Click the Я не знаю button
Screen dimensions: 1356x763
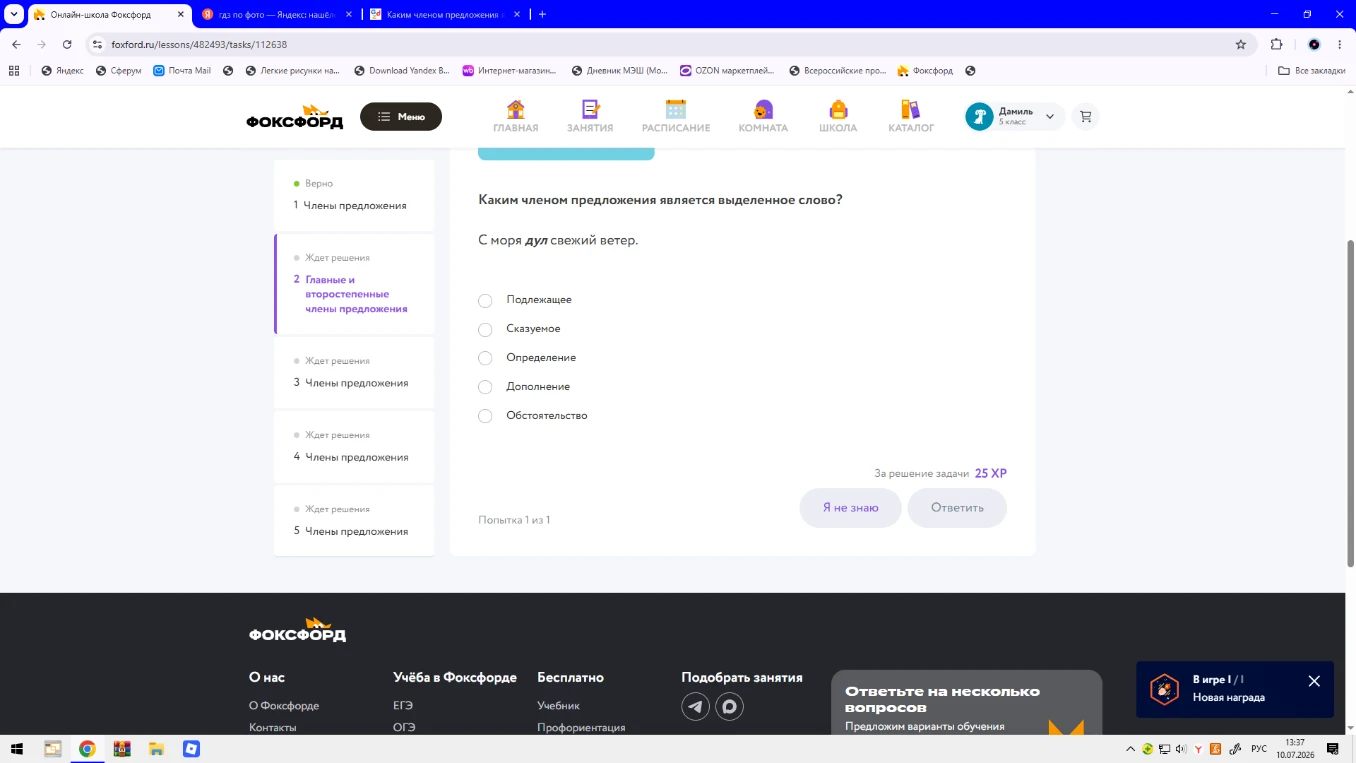click(x=851, y=508)
